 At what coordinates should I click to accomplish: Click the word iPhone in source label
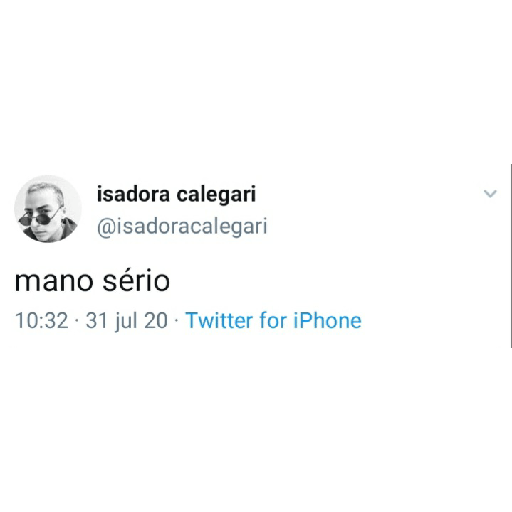tap(327, 320)
